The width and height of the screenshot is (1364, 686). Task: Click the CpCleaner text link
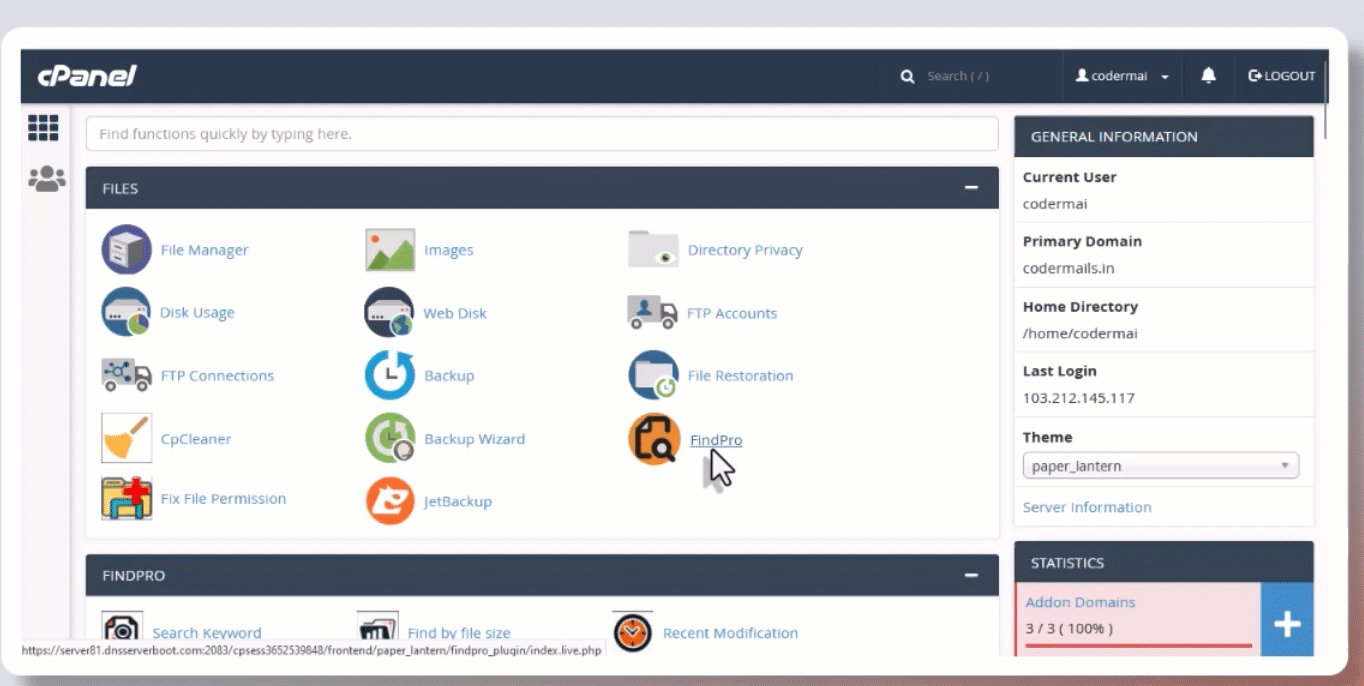click(196, 438)
